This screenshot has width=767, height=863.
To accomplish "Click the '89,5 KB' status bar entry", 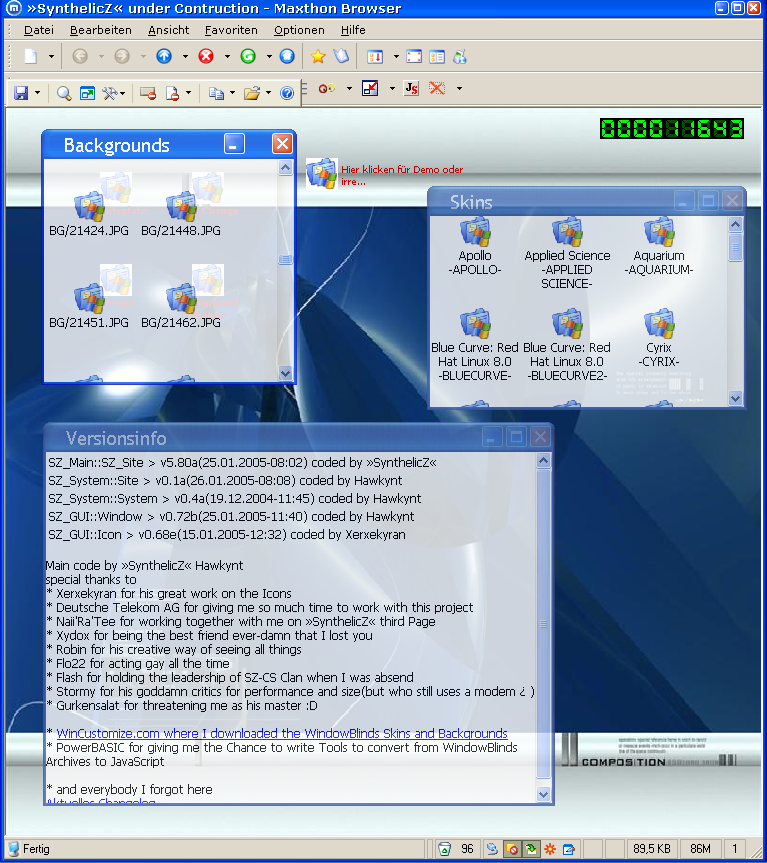I will (651, 849).
